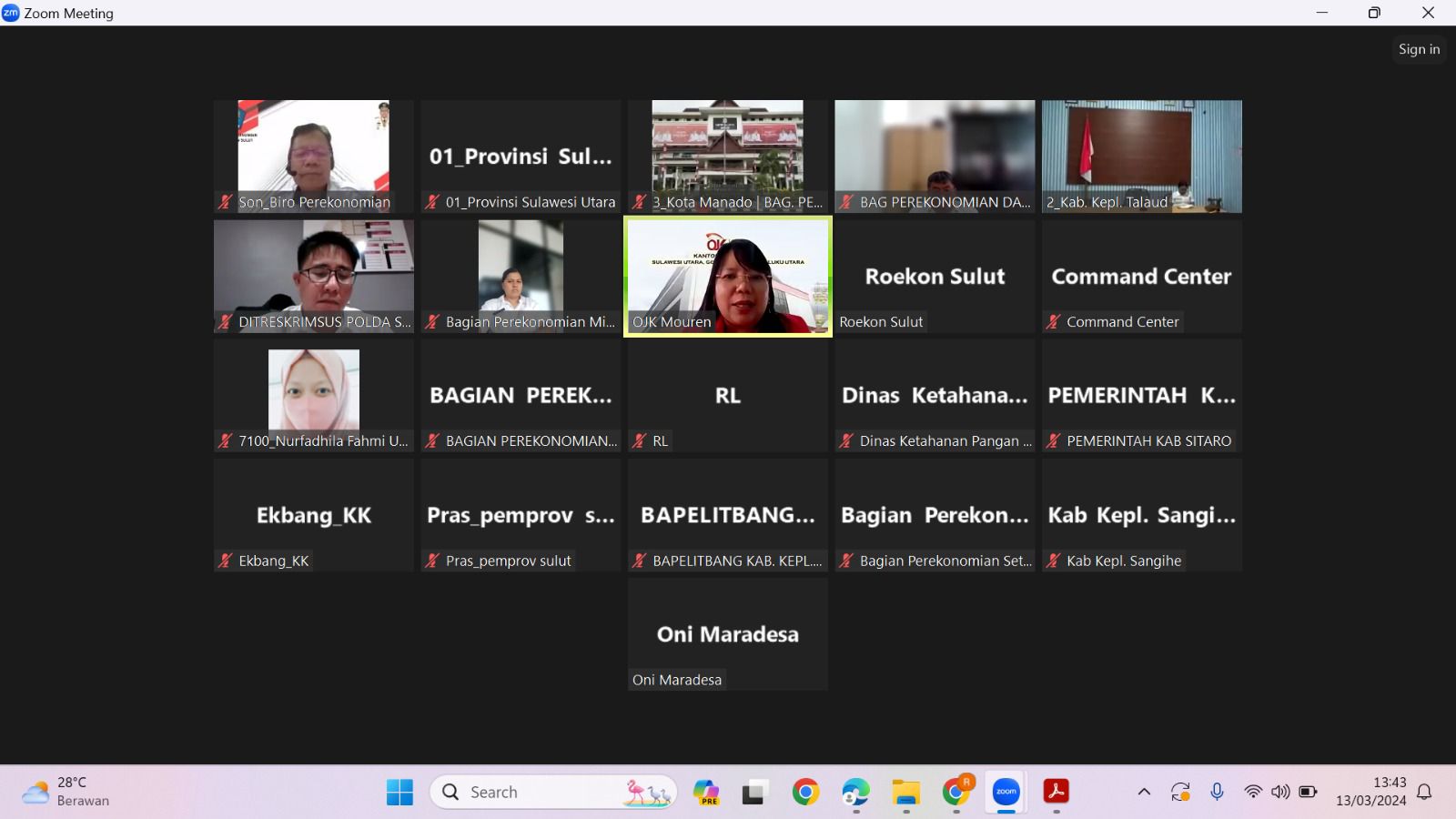1456x819 pixels.
Task: Select Dinas Ketahanan Pangan tile
Action: (x=935, y=395)
